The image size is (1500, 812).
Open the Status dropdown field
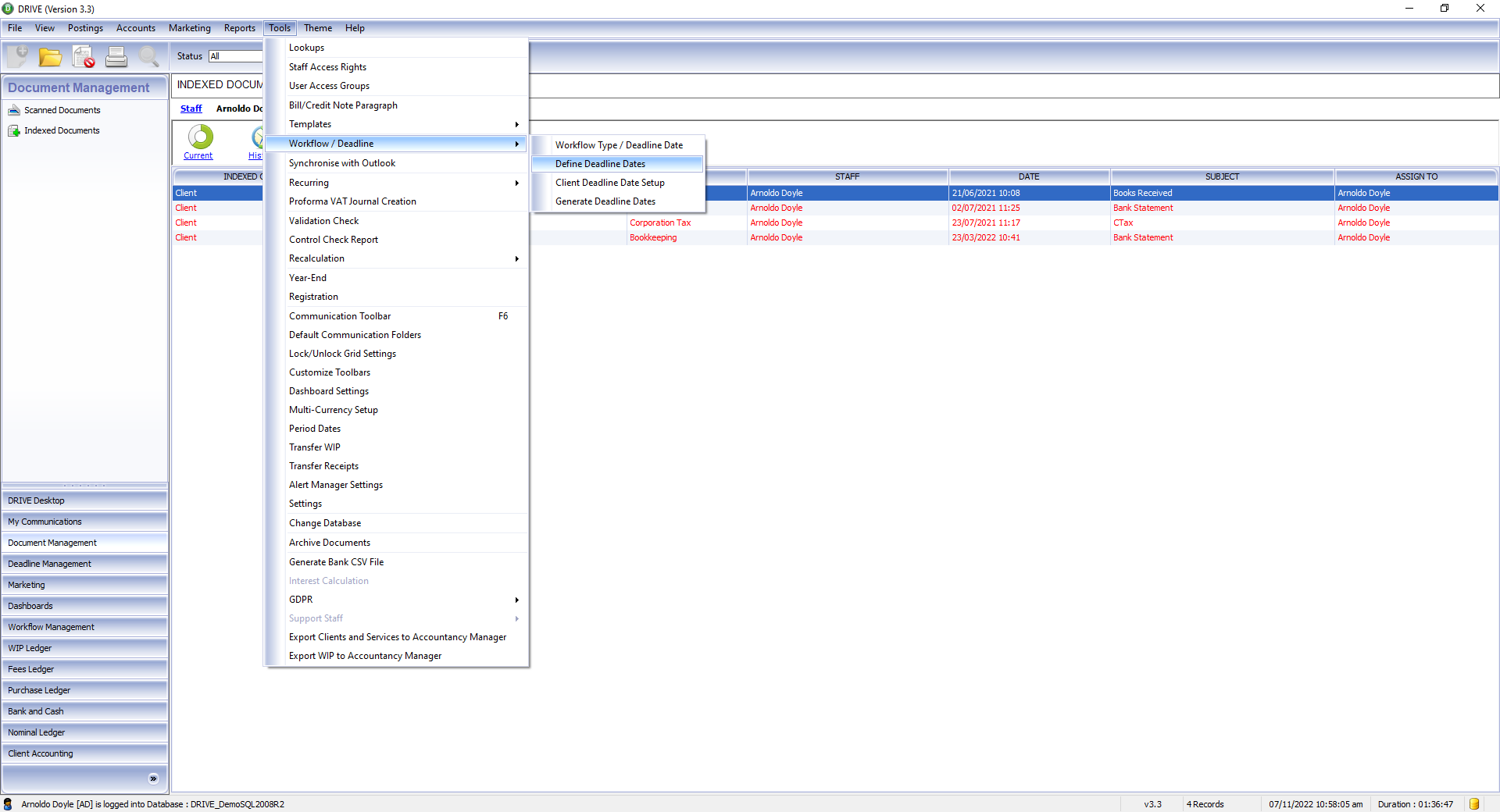[235, 56]
